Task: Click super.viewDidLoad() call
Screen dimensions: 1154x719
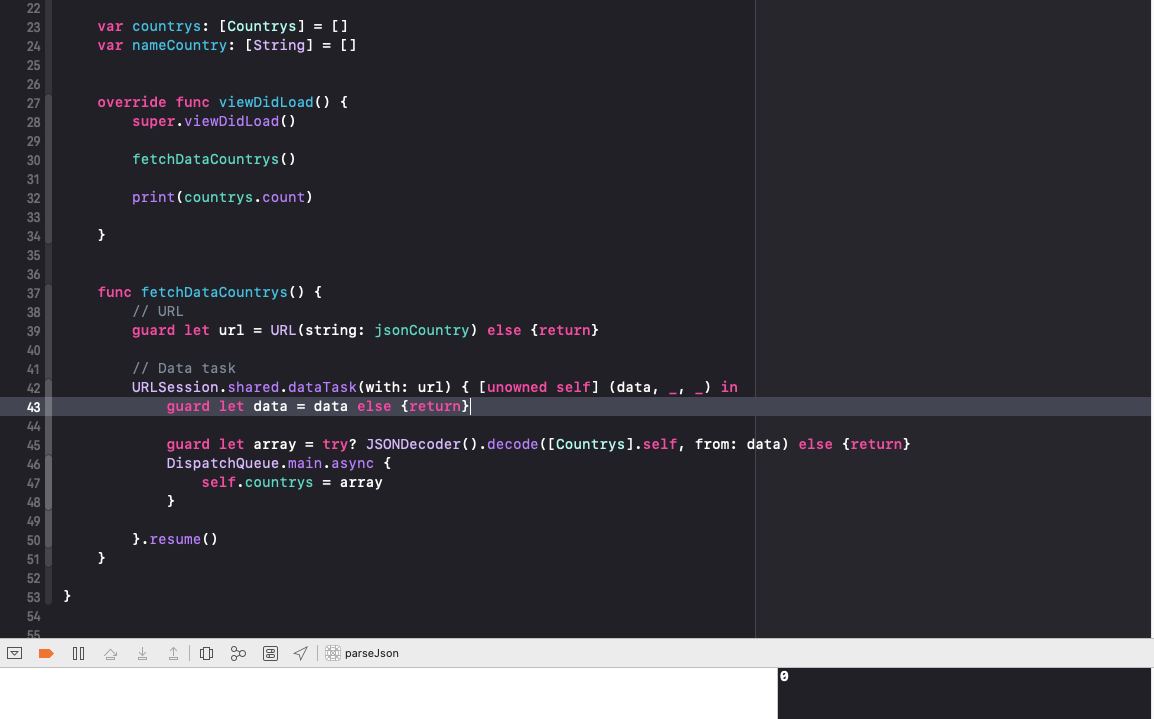Action: click(213, 121)
